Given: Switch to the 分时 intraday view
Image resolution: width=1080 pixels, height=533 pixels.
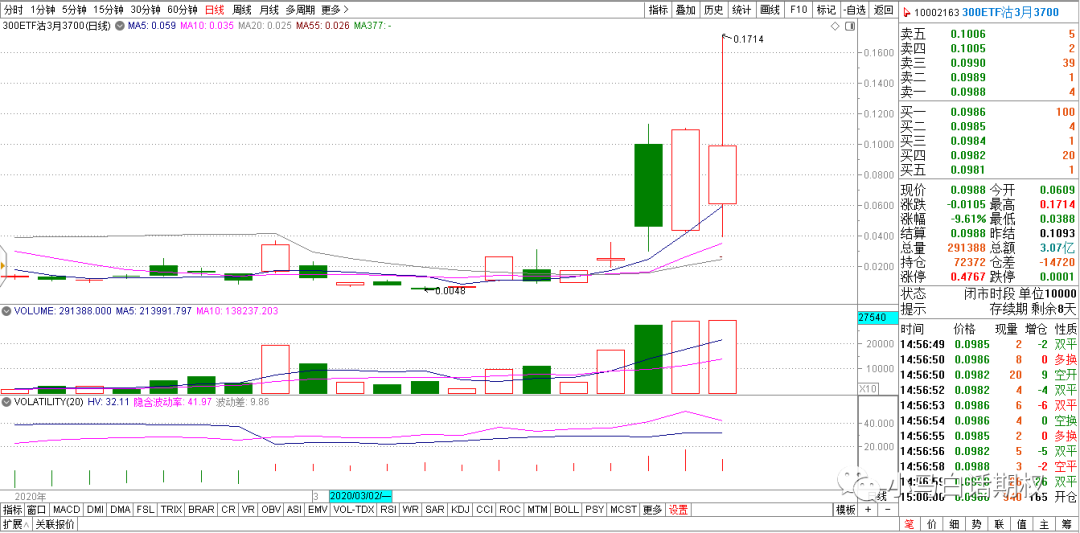Looking at the screenshot, I should 13,9.
